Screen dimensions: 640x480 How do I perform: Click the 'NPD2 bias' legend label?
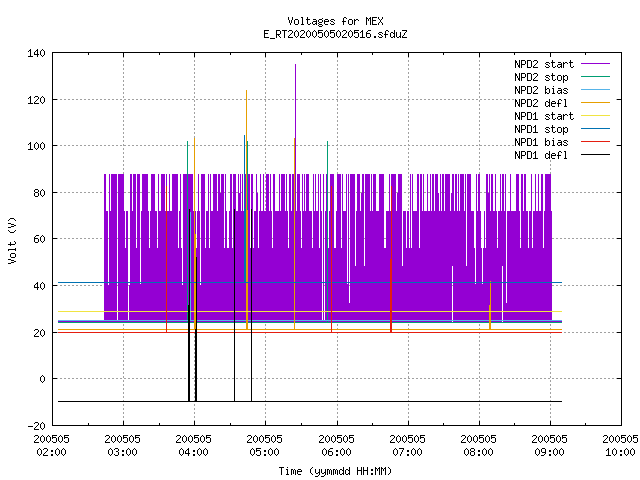click(x=541, y=90)
